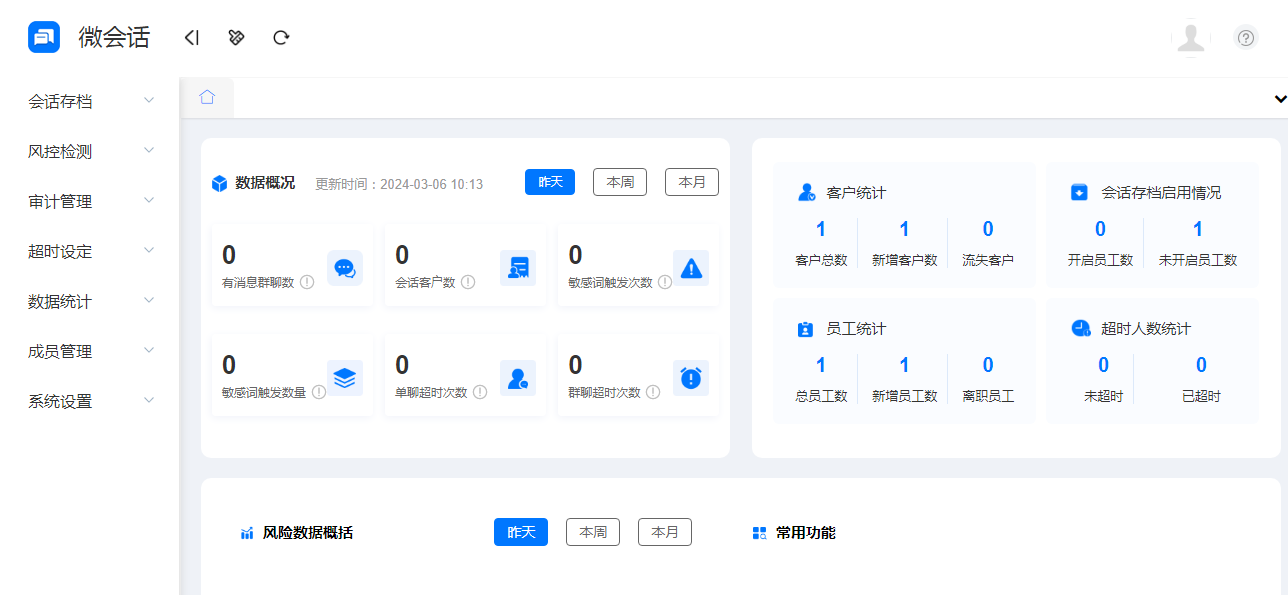
Task: Click info icon next to 有消息群聊数
Action: [307, 282]
